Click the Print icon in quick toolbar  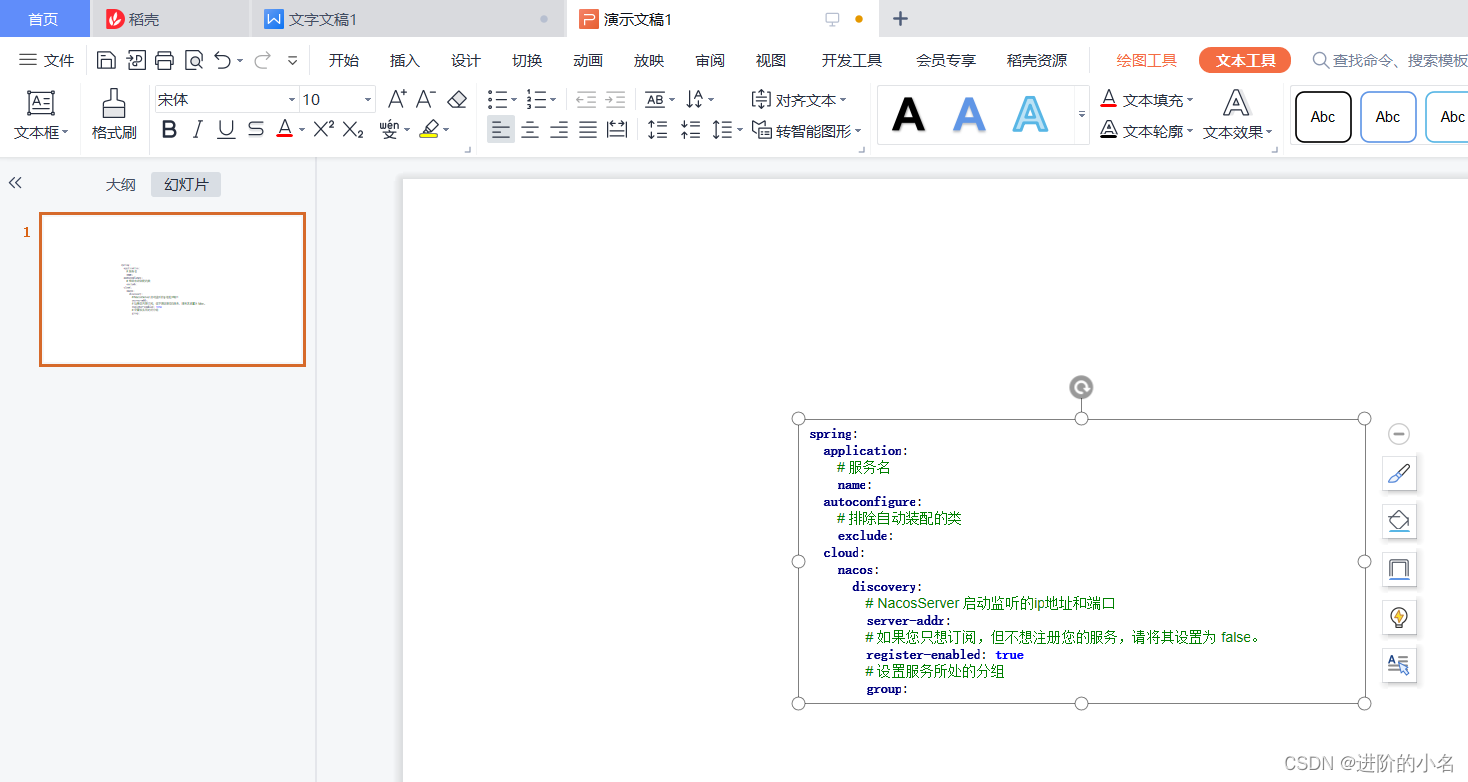click(x=164, y=60)
